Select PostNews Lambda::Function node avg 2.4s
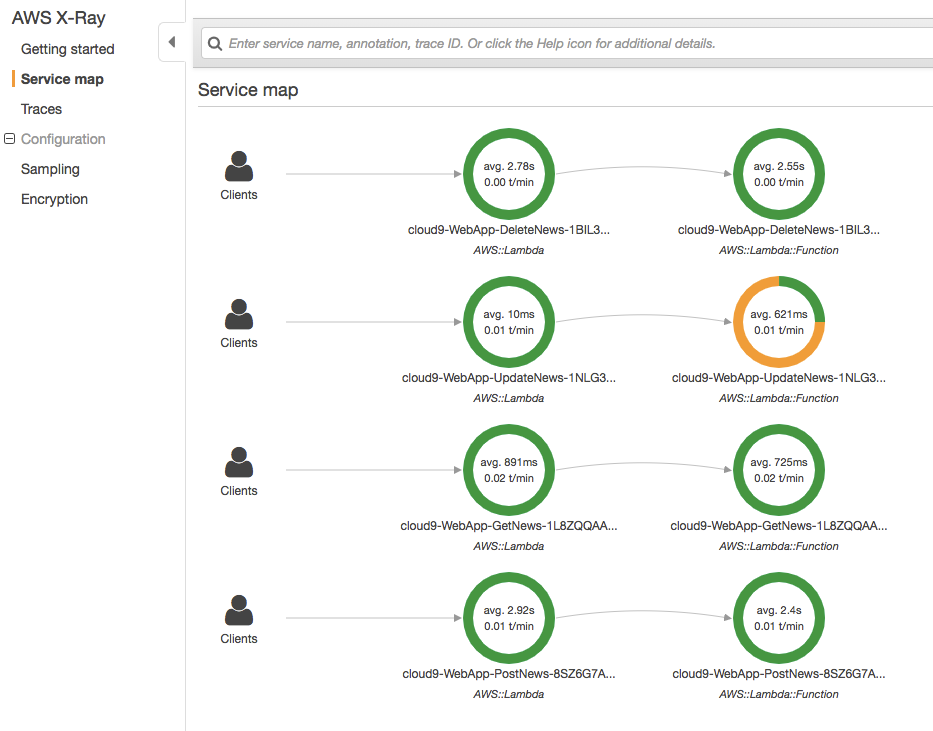Image resolution: width=933 pixels, height=731 pixels. coord(779,618)
